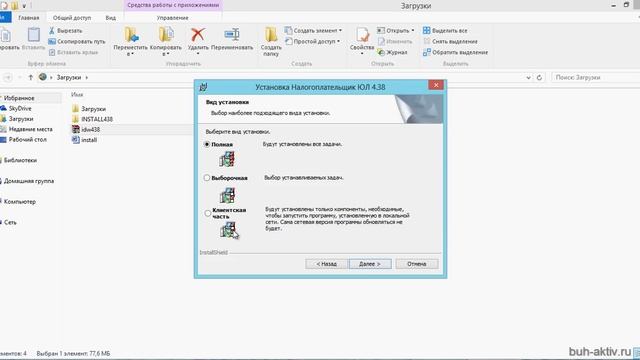Open Домашняя группа in the sidebar
Viewport: 640px width, 360px height.
pyautogui.click(x=29, y=181)
